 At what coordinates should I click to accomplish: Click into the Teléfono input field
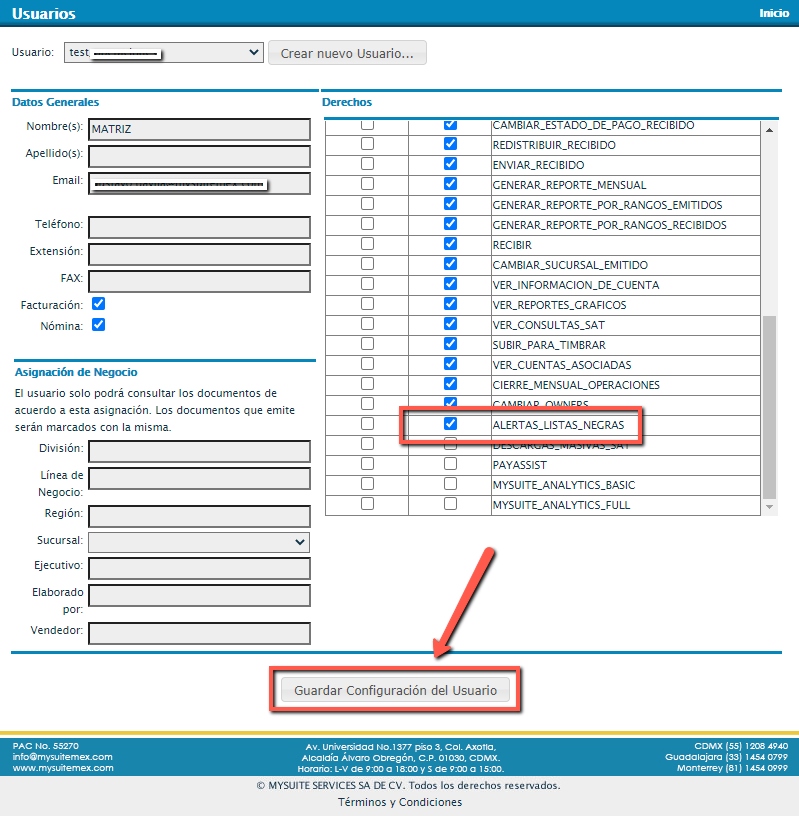199,227
